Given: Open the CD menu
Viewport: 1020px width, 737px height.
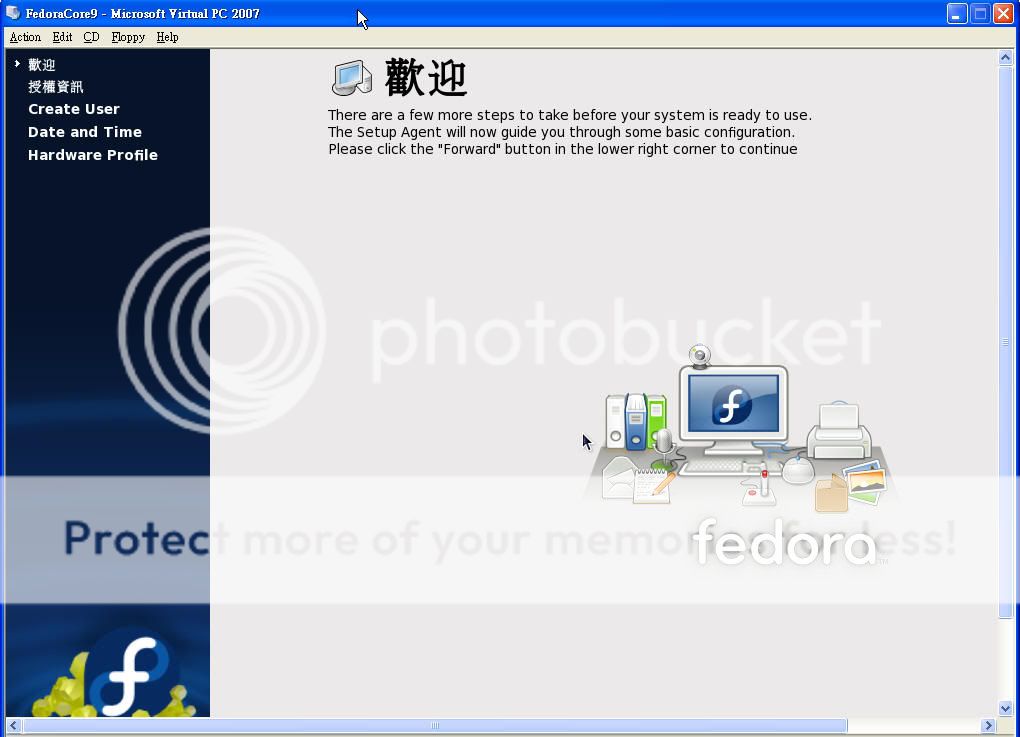Looking at the screenshot, I should 91,37.
